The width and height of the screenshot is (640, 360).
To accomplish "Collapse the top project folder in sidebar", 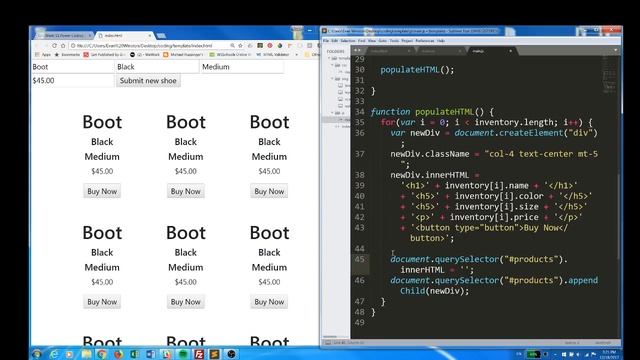I will [329, 58].
